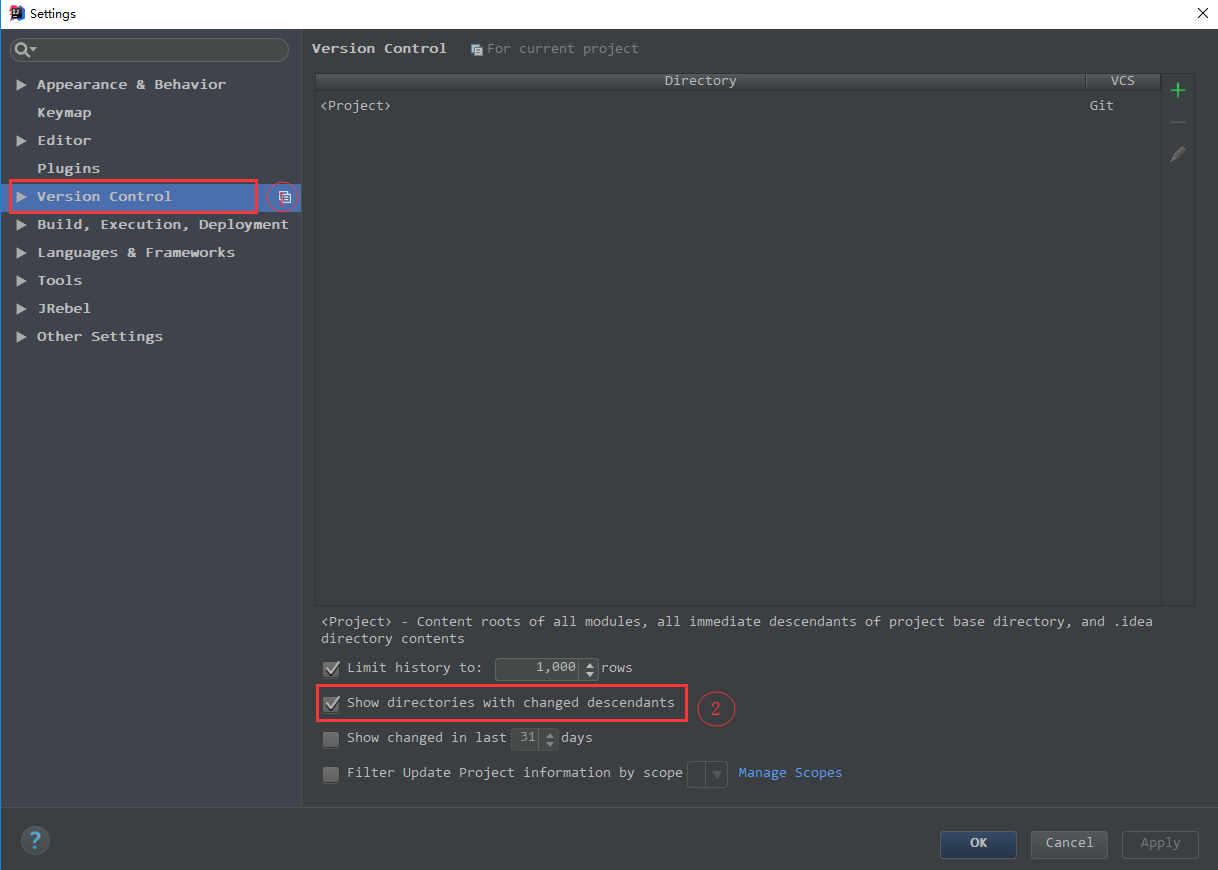Open the Keymap settings page

coord(64,112)
